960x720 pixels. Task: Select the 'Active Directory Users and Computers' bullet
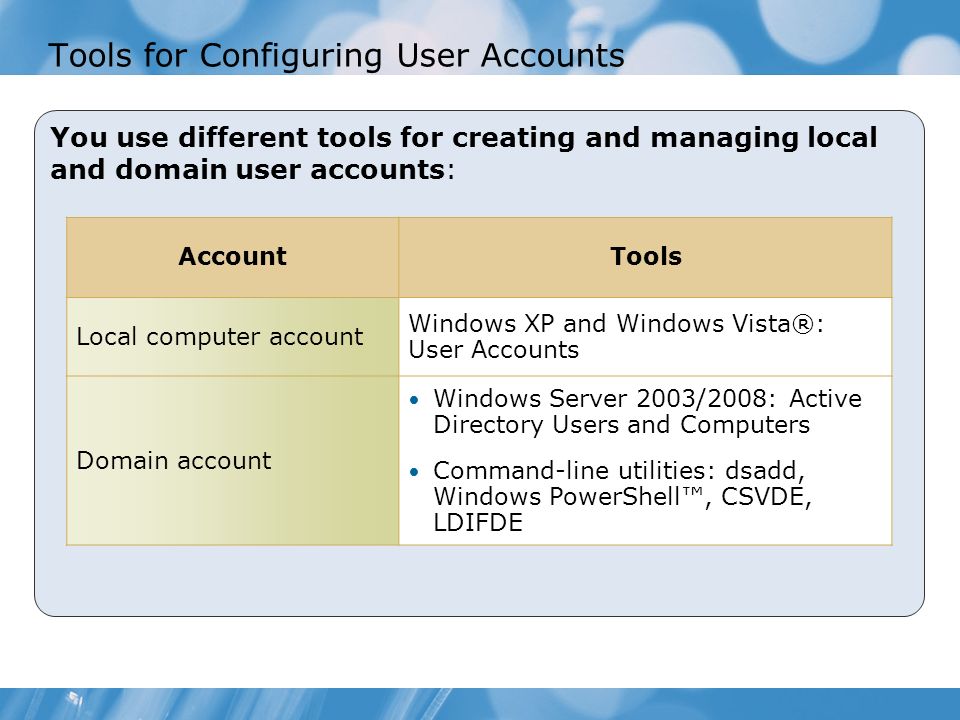pyautogui.click(x=647, y=411)
